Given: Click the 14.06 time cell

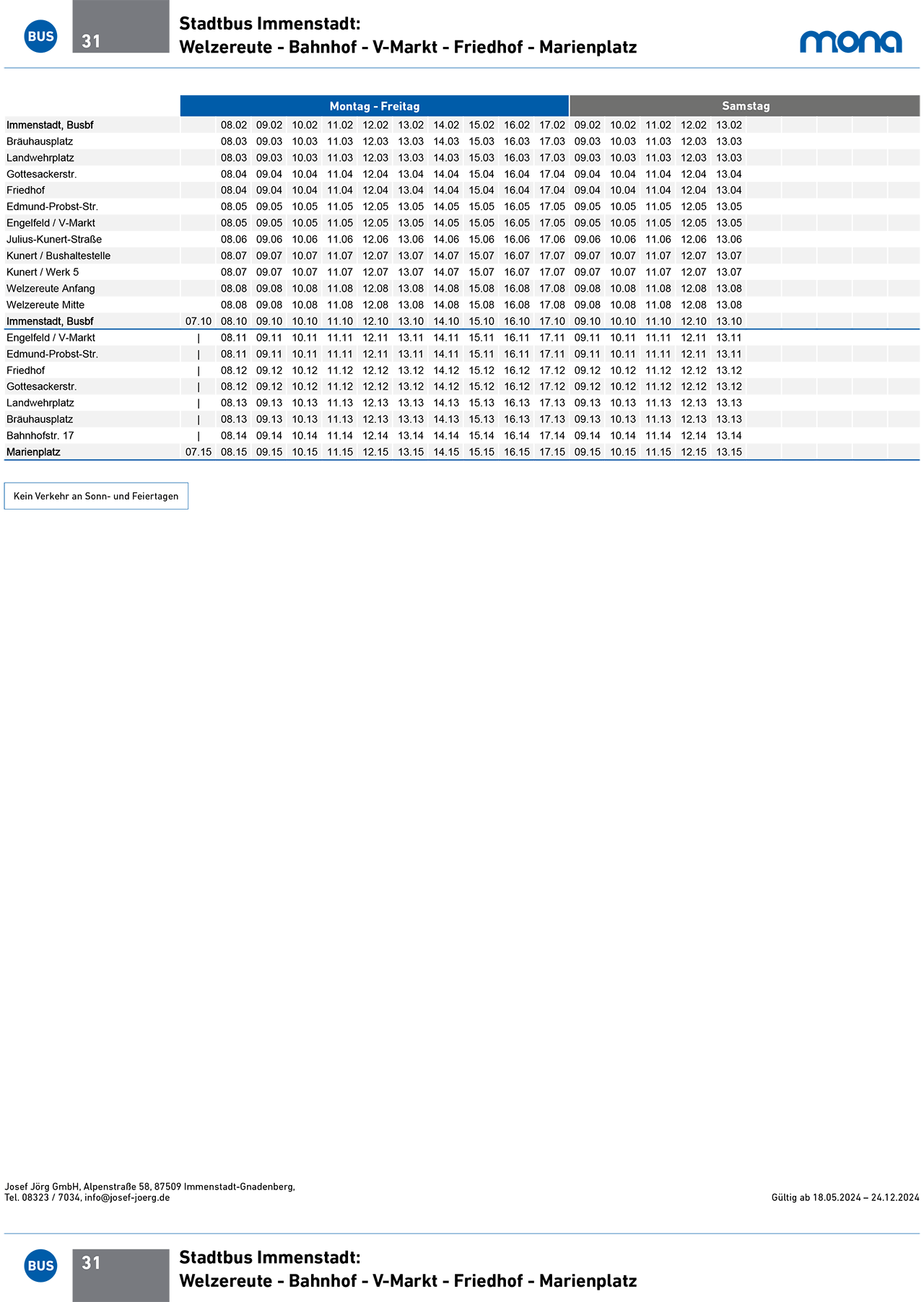Looking at the screenshot, I should tap(446, 240).
